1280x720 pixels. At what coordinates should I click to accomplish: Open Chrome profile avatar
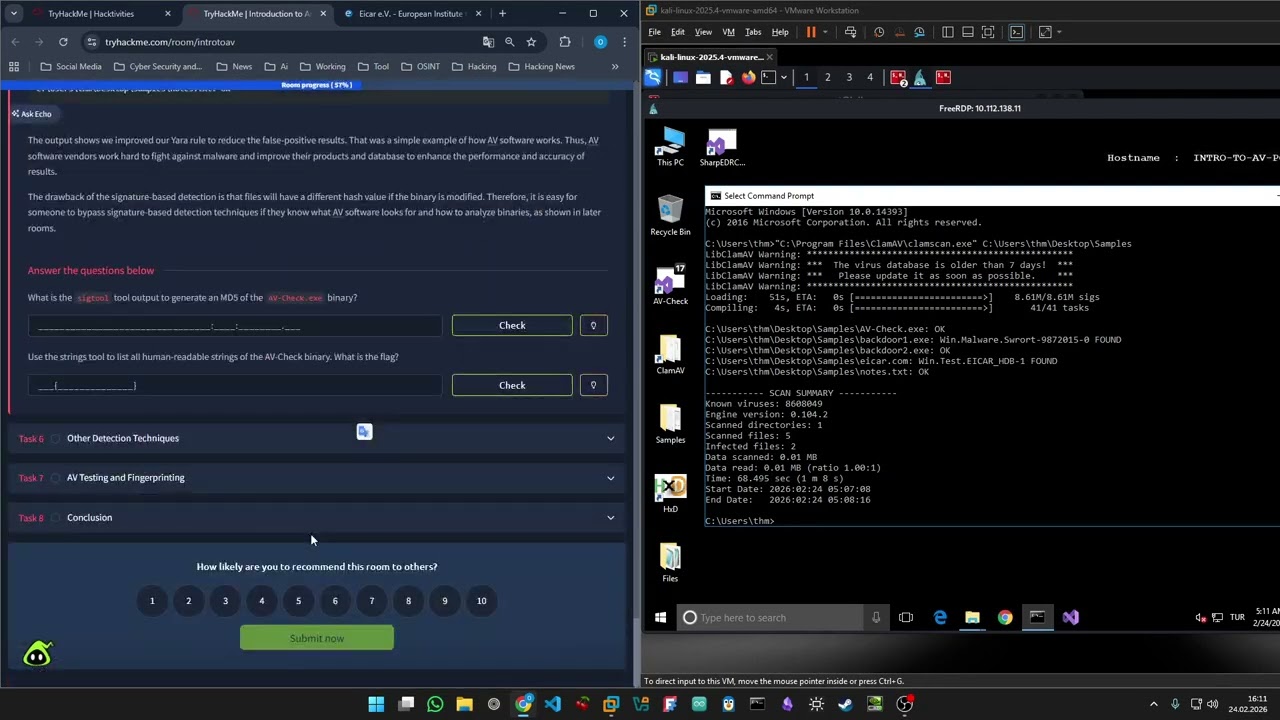600,42
